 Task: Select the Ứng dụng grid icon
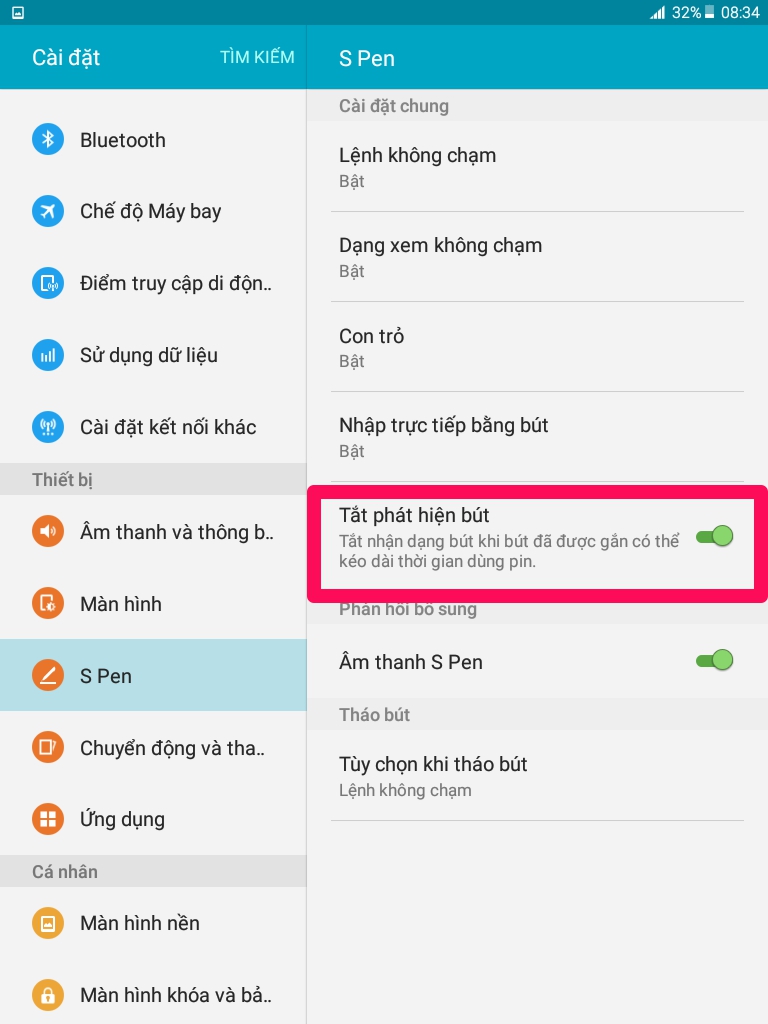pos(48,819)
